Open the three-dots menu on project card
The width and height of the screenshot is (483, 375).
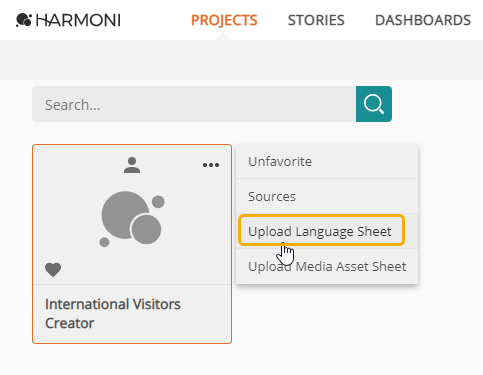(x=211, y=165)
